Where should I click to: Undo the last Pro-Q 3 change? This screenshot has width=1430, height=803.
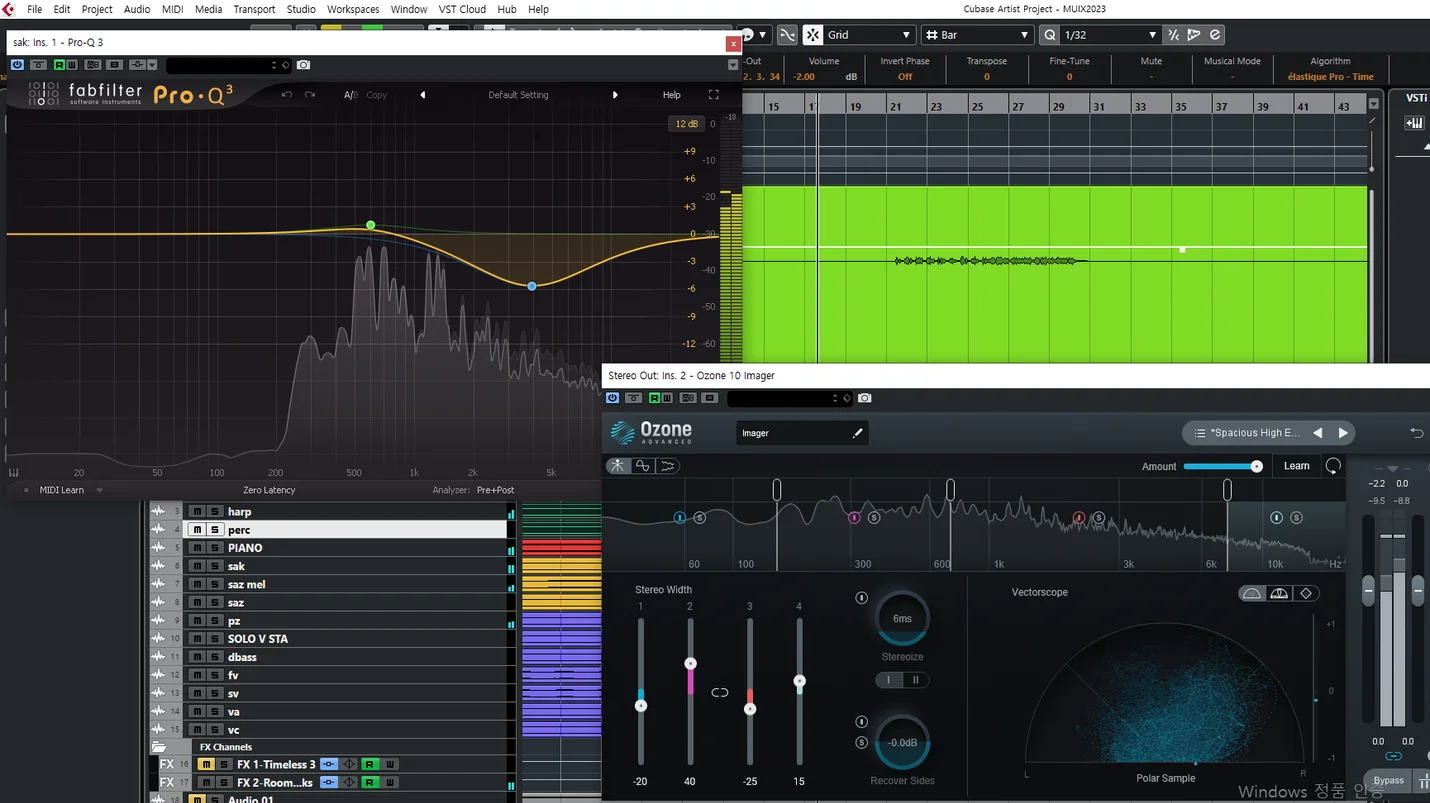click(x=287, y=95)
